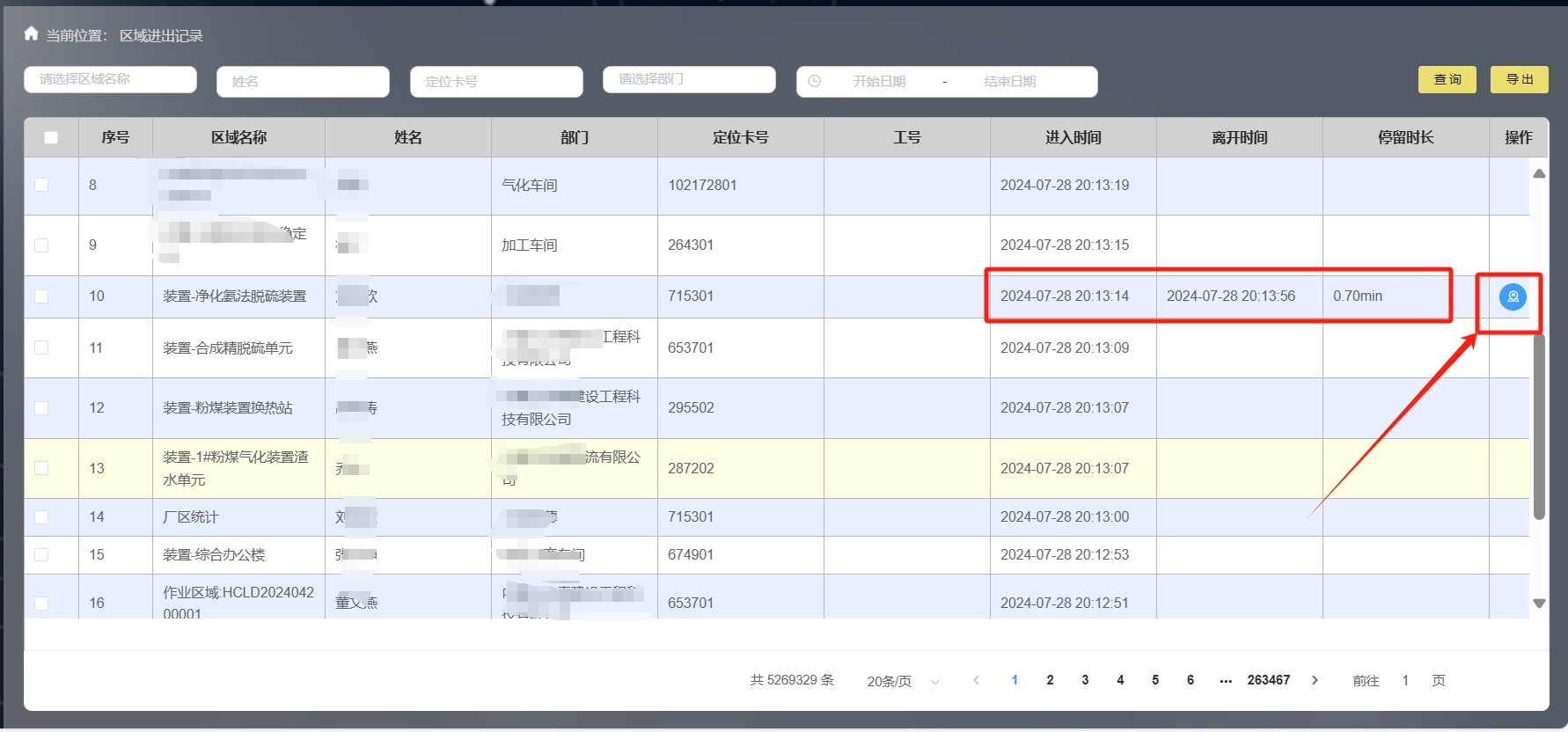Open the 请选择部门 dropdown
The height and width of the screenshot is (732, 1568).
point(689,79)
